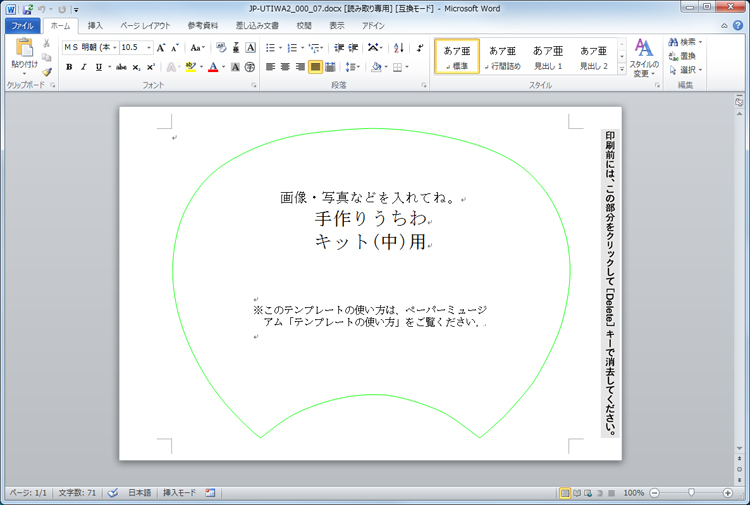This screenshot has height=505, width=750.
Task: Click the 選択 select button
Action: [685, 70]
